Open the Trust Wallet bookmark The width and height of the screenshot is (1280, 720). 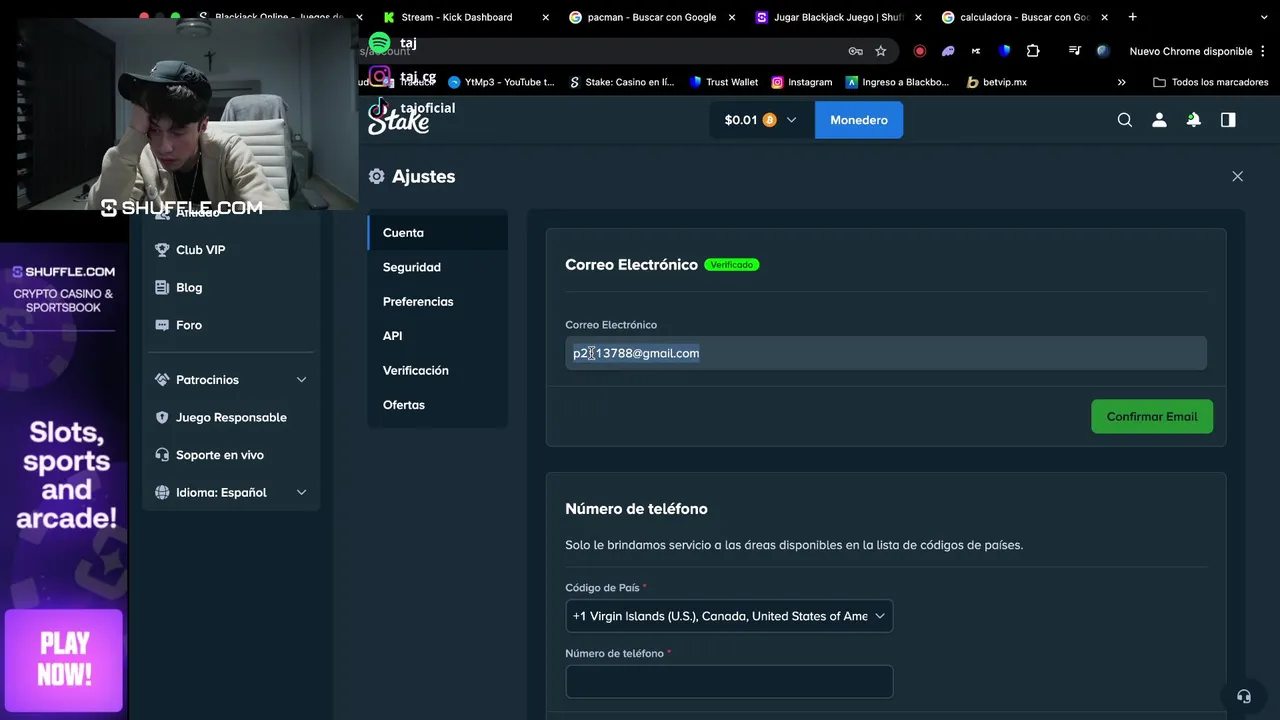[724, 82]
